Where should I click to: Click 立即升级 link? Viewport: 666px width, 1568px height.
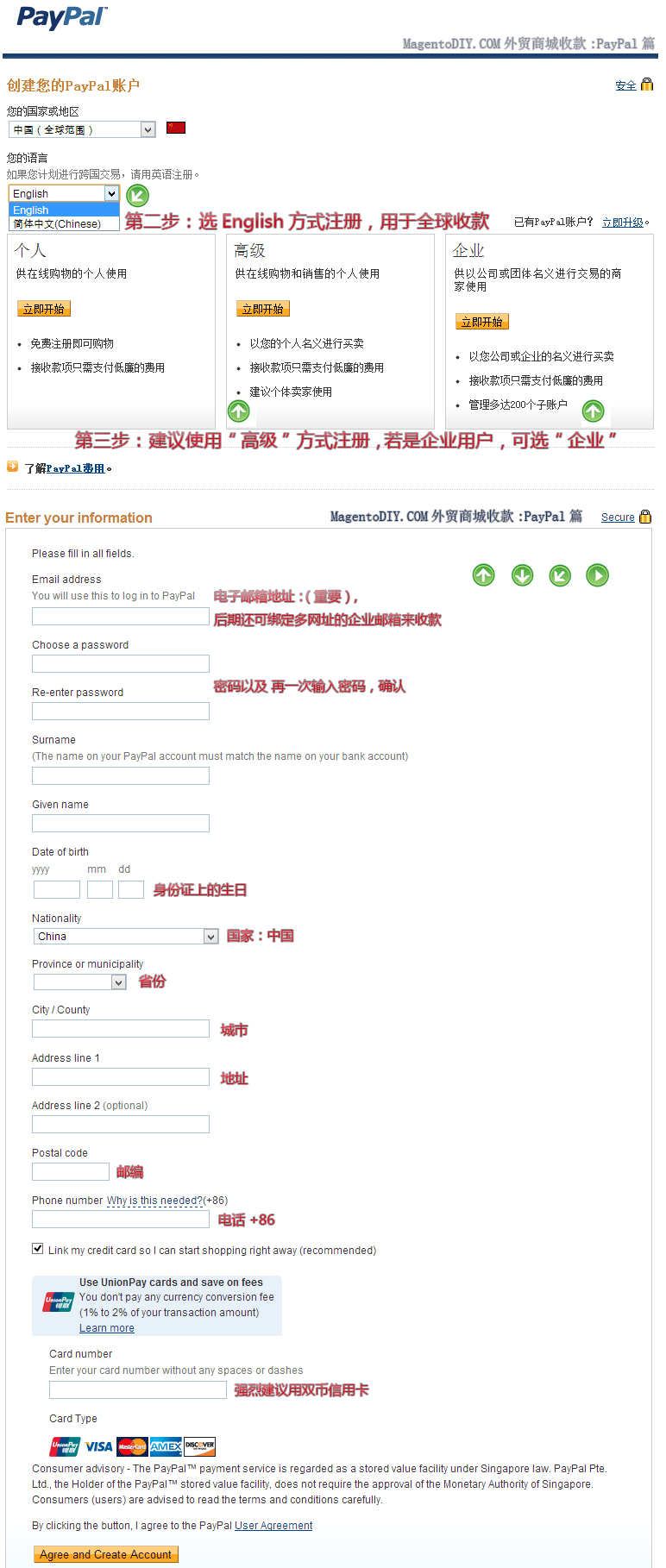pyautogui.click(x=623, y=223)
